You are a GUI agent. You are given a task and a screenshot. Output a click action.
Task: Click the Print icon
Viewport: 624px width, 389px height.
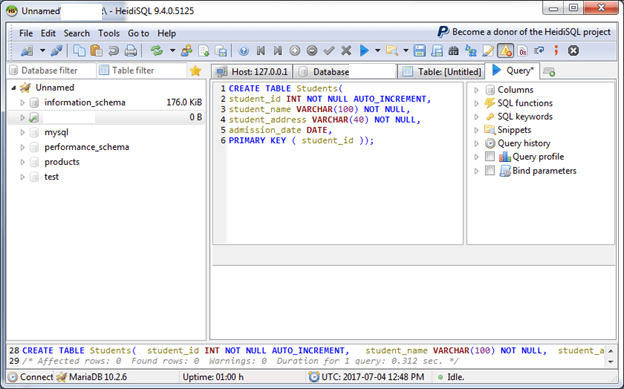coord(131,51)
